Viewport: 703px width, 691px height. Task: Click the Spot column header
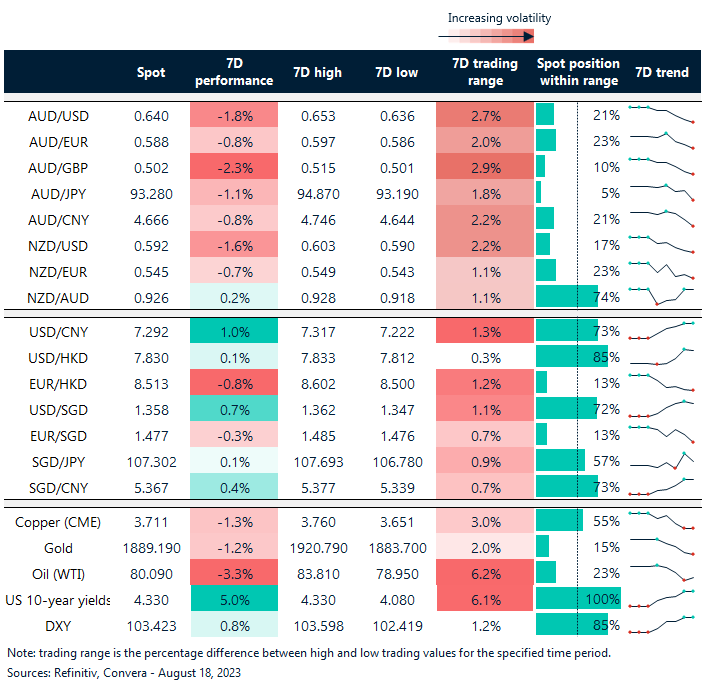[x=151, y=72]
